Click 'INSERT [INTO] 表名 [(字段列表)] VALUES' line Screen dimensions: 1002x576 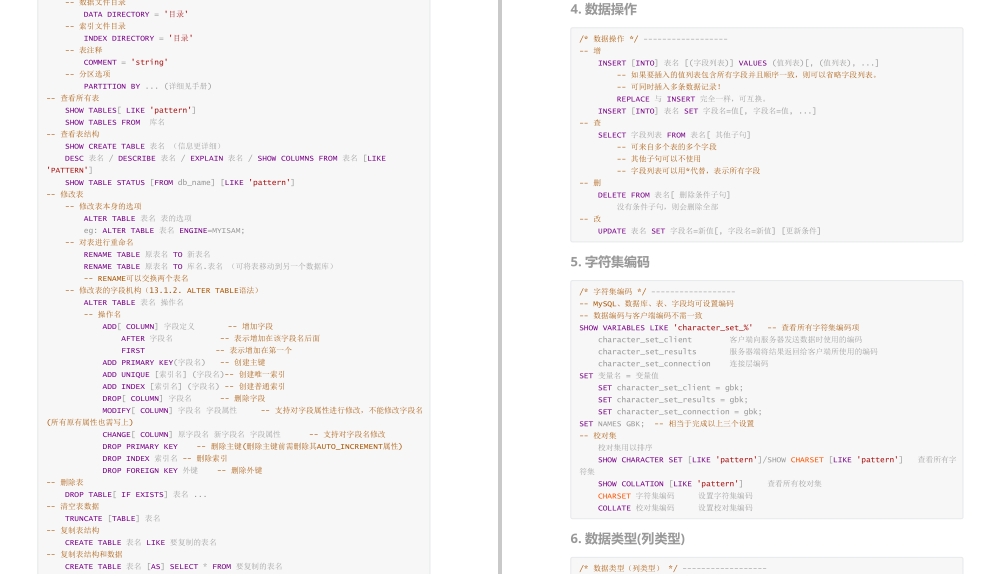click(x=738, y=63)
